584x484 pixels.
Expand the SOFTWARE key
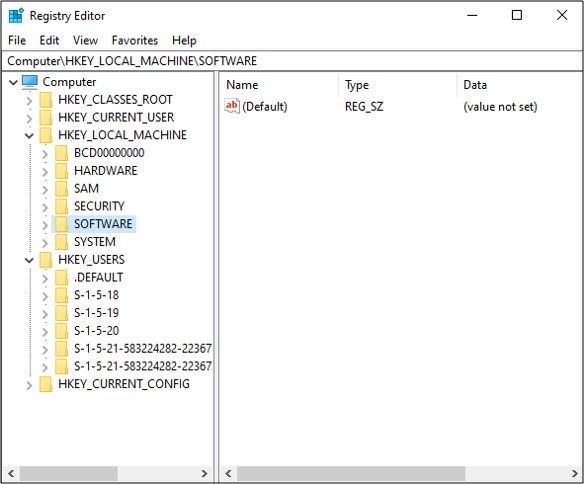45,225
